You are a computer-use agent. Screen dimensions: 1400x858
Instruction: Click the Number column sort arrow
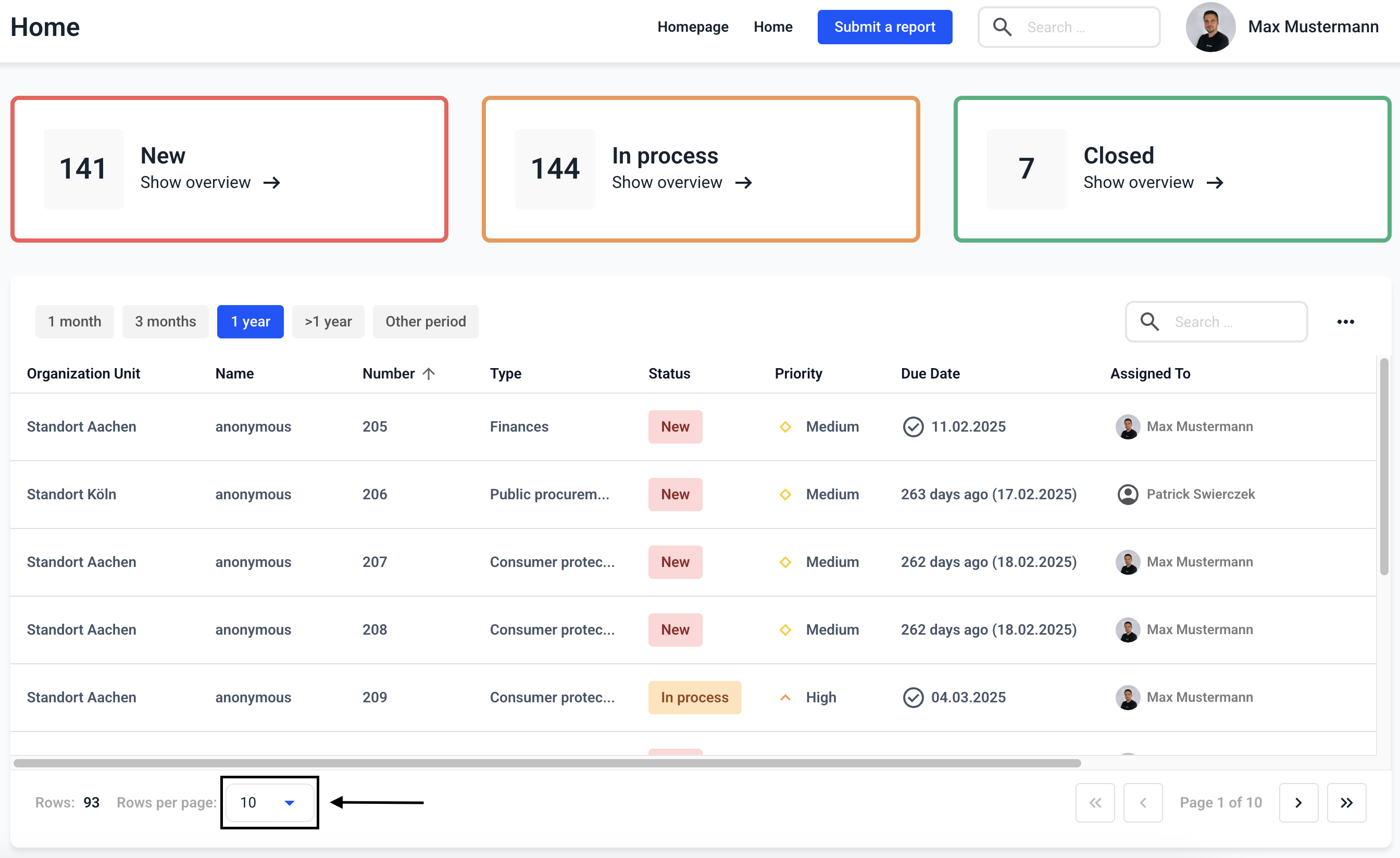(429, 374)
